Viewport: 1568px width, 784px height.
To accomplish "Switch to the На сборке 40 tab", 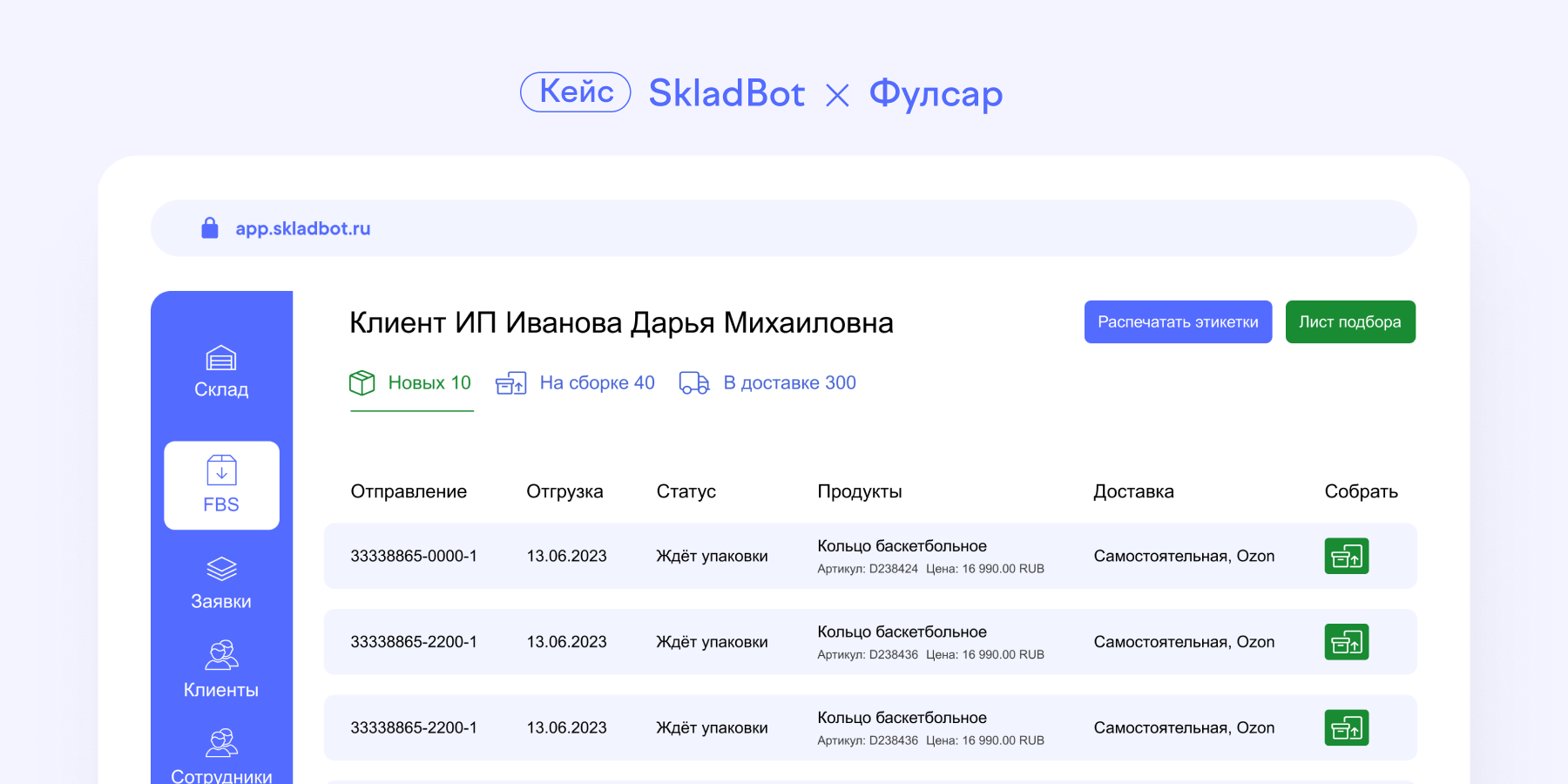I will pyautogui.click(x=575, y=383).
